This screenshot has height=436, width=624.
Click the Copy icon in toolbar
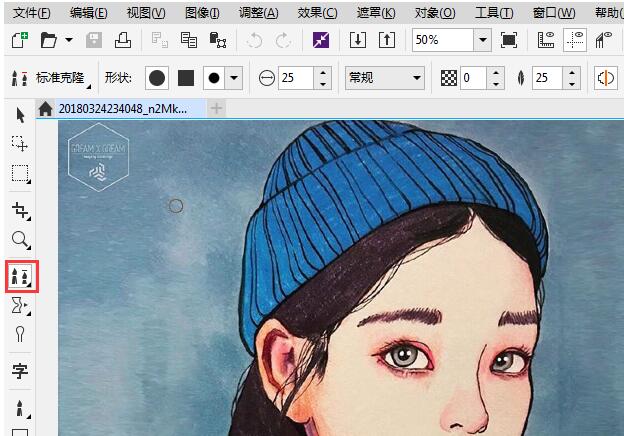tap(189, 40)
